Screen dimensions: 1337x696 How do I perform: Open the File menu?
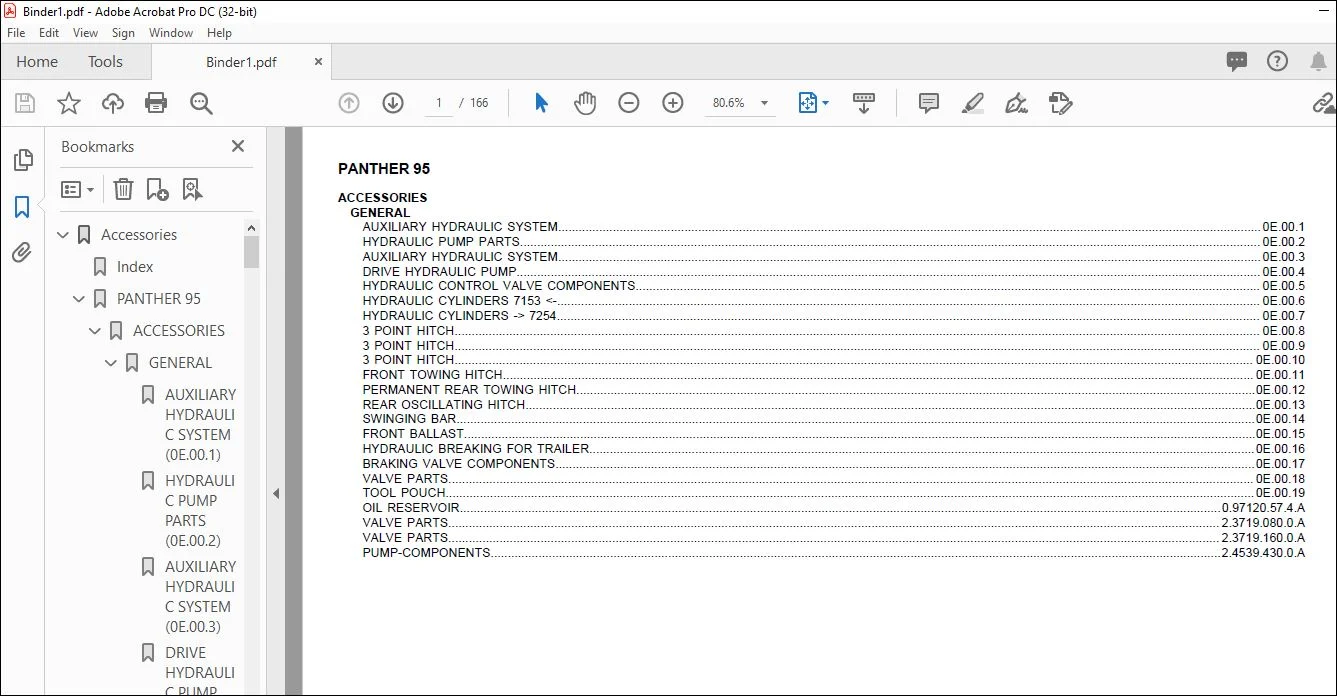tap(16, 33)
